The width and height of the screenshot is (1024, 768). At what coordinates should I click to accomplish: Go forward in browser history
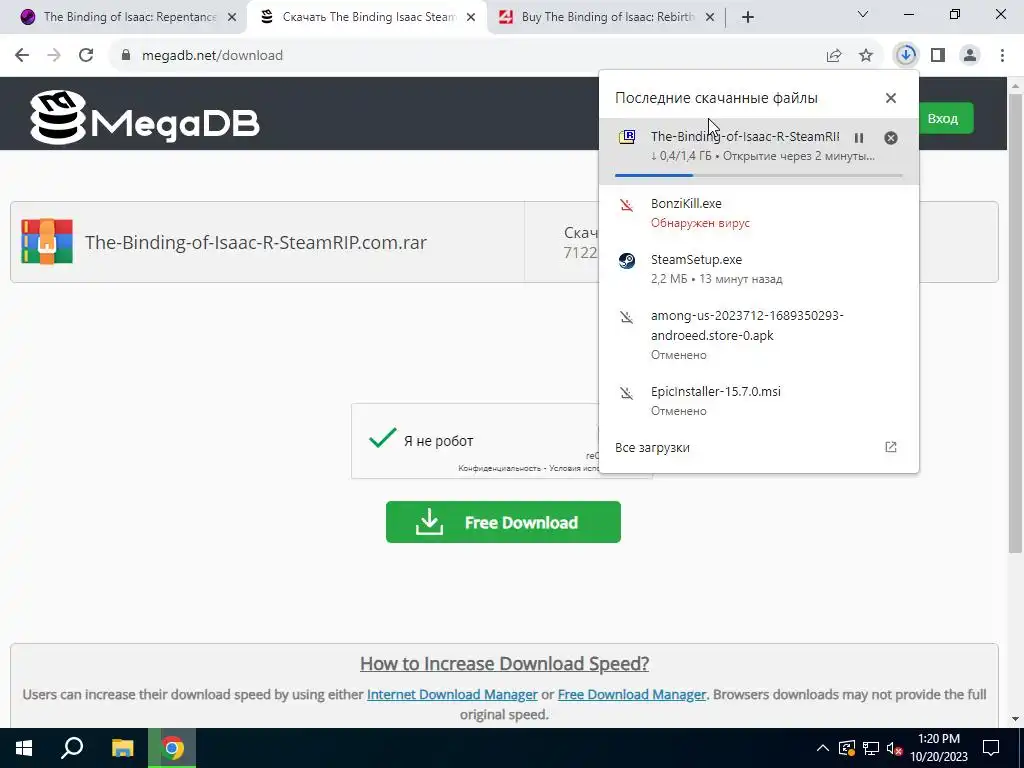pyautogui.click(x=54, y=56)
